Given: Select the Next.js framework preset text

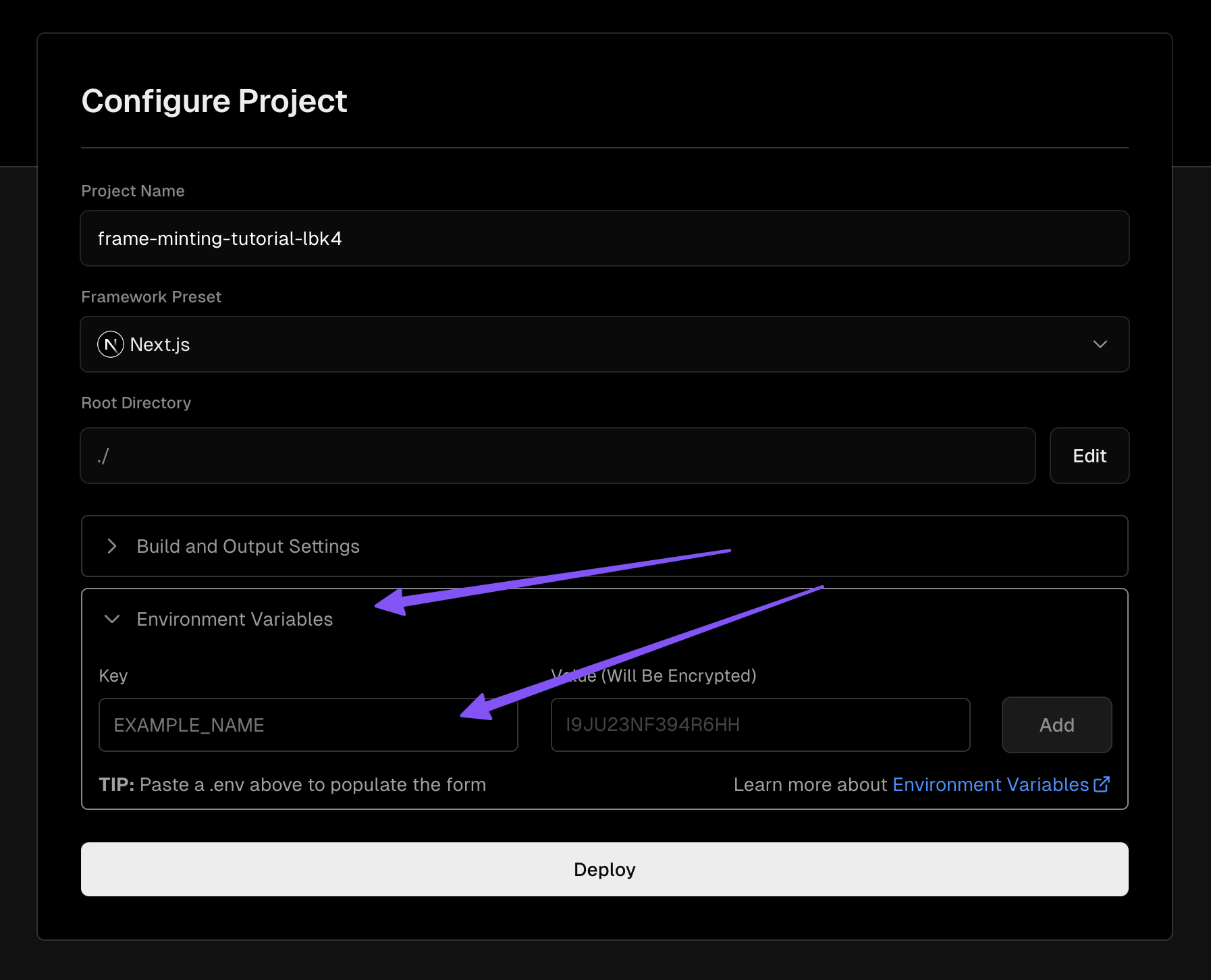Looking at the screenshot, I should tap(160, 344).
